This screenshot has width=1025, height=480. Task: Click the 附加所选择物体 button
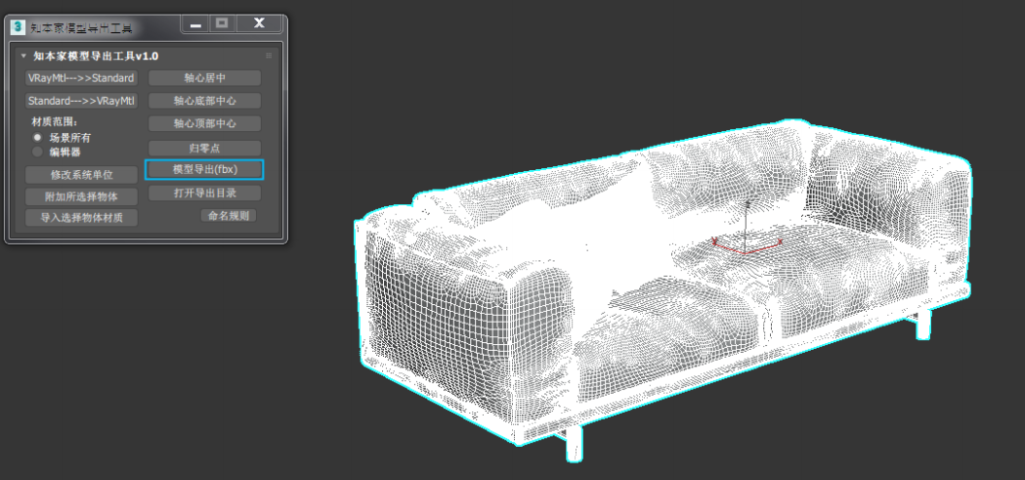pos(81,197)
